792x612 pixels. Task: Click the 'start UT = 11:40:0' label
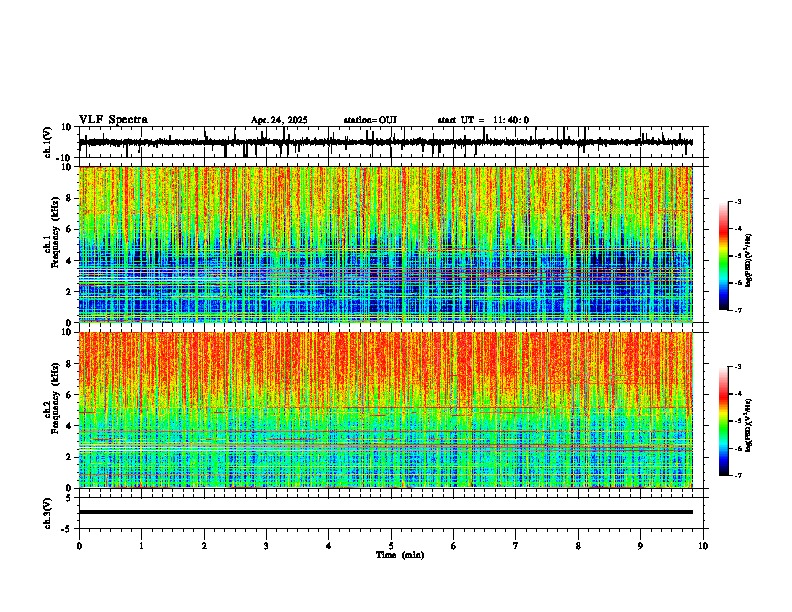pyautogui.click(x=483, y=120)
